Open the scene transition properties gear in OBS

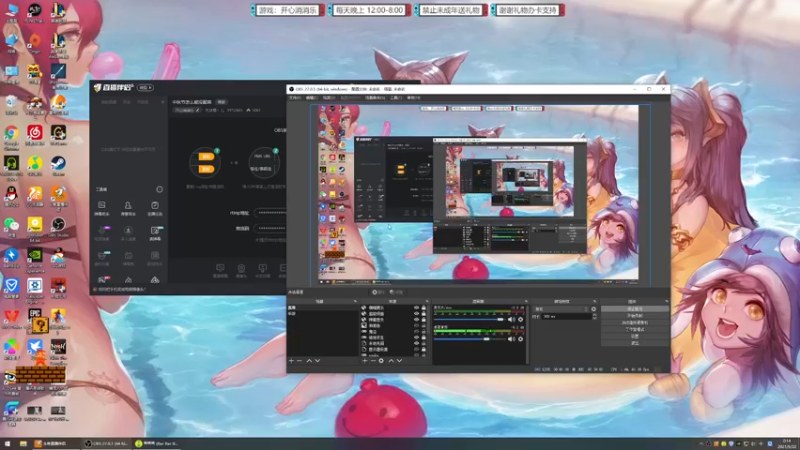coord(593,309)
